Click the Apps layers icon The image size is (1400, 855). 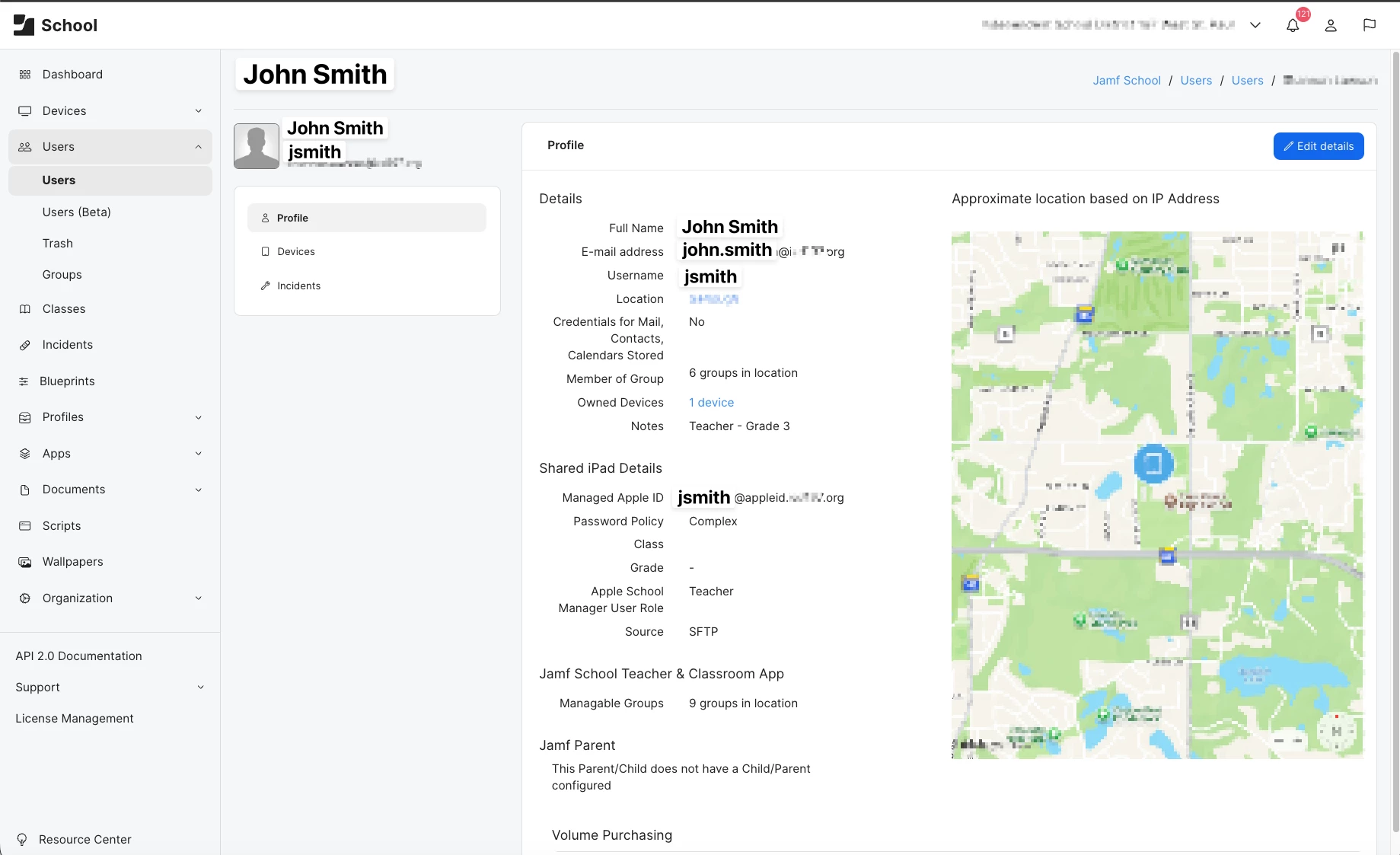click(x=25, y=454)
